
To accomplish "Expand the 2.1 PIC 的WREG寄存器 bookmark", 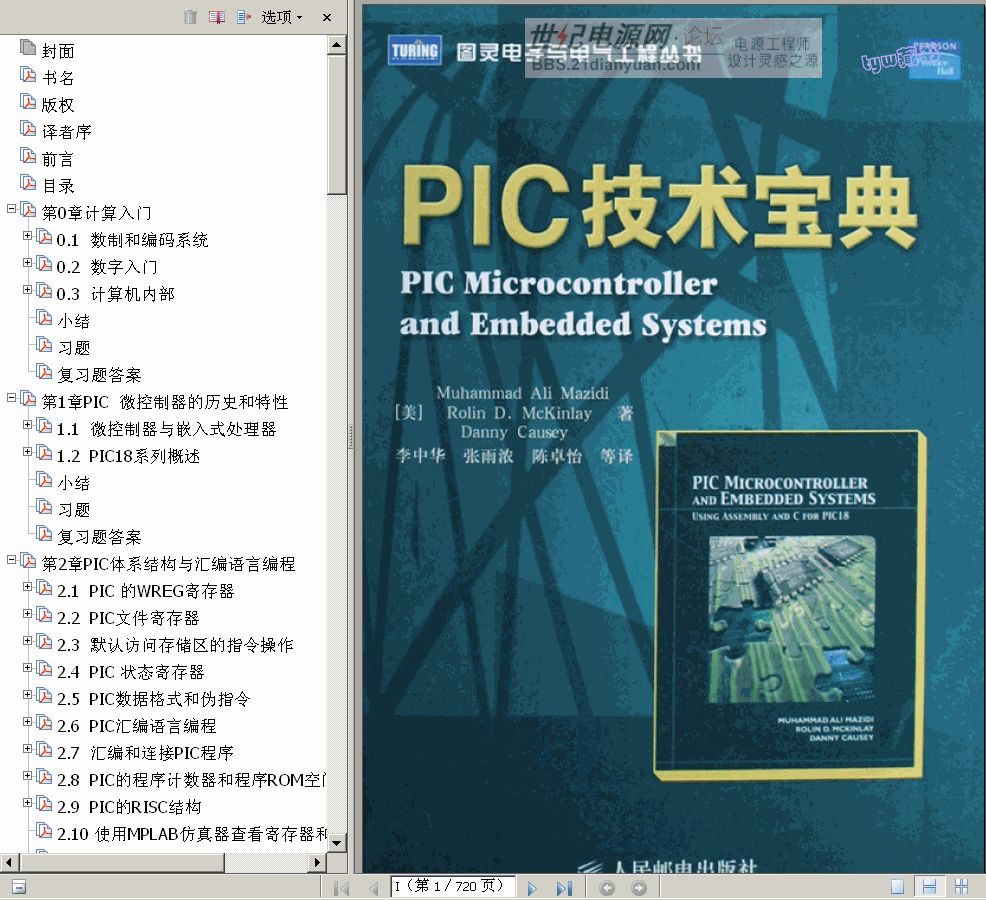I will tap(27, 586).
